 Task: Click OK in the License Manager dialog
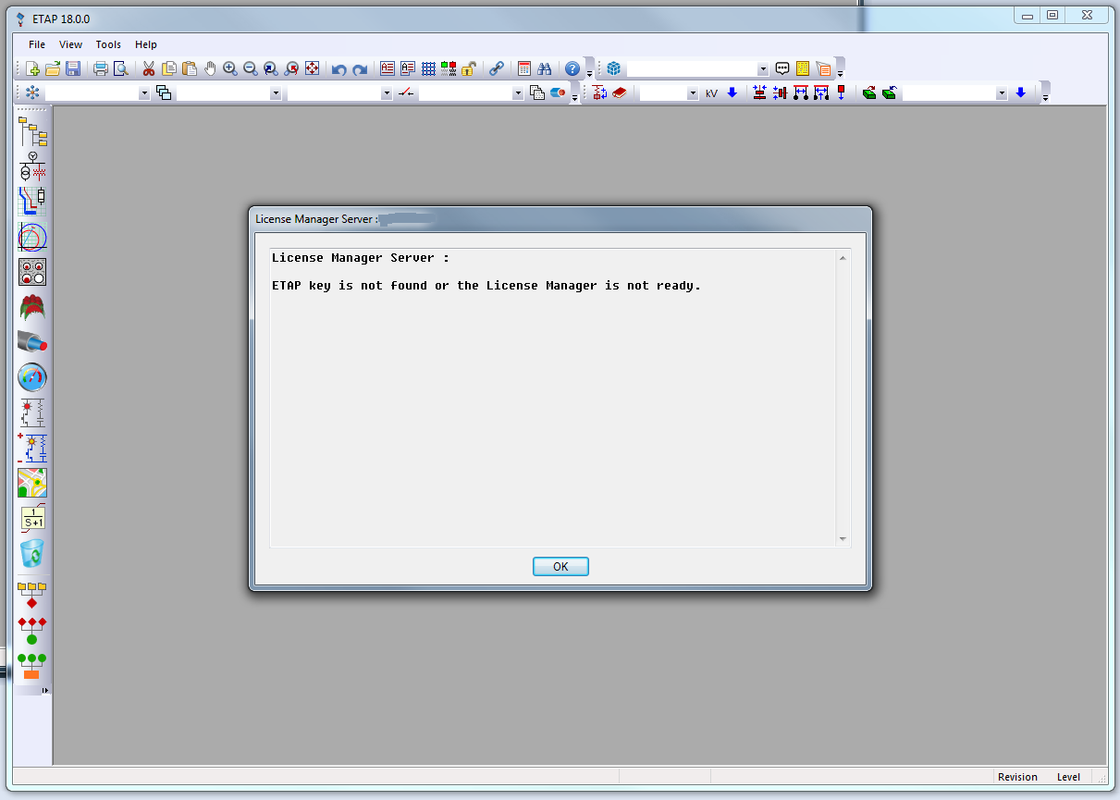click(x=561, y=566)
